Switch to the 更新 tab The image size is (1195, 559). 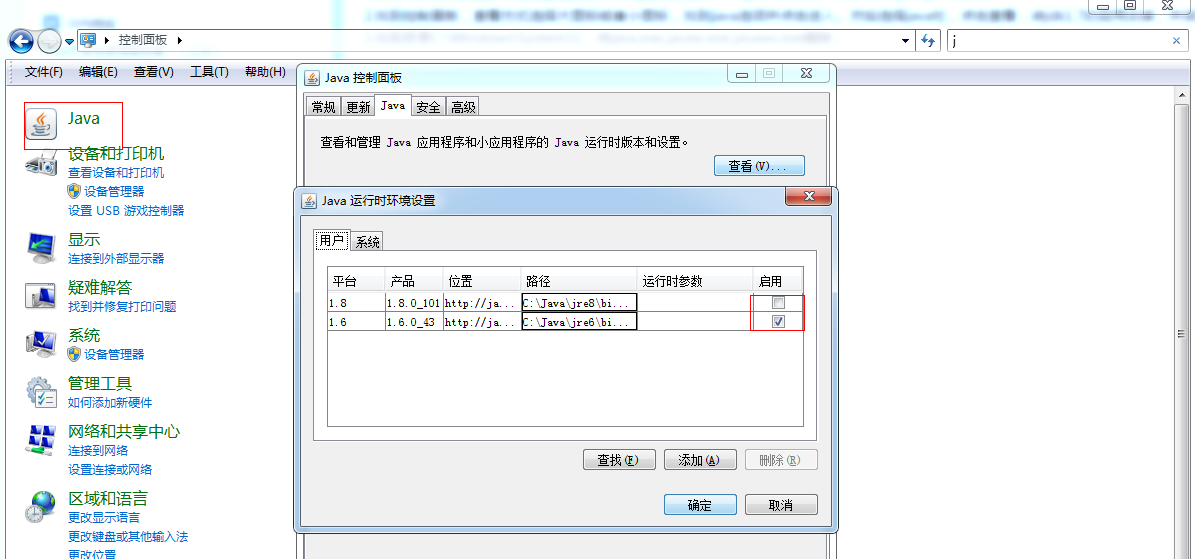358,107
